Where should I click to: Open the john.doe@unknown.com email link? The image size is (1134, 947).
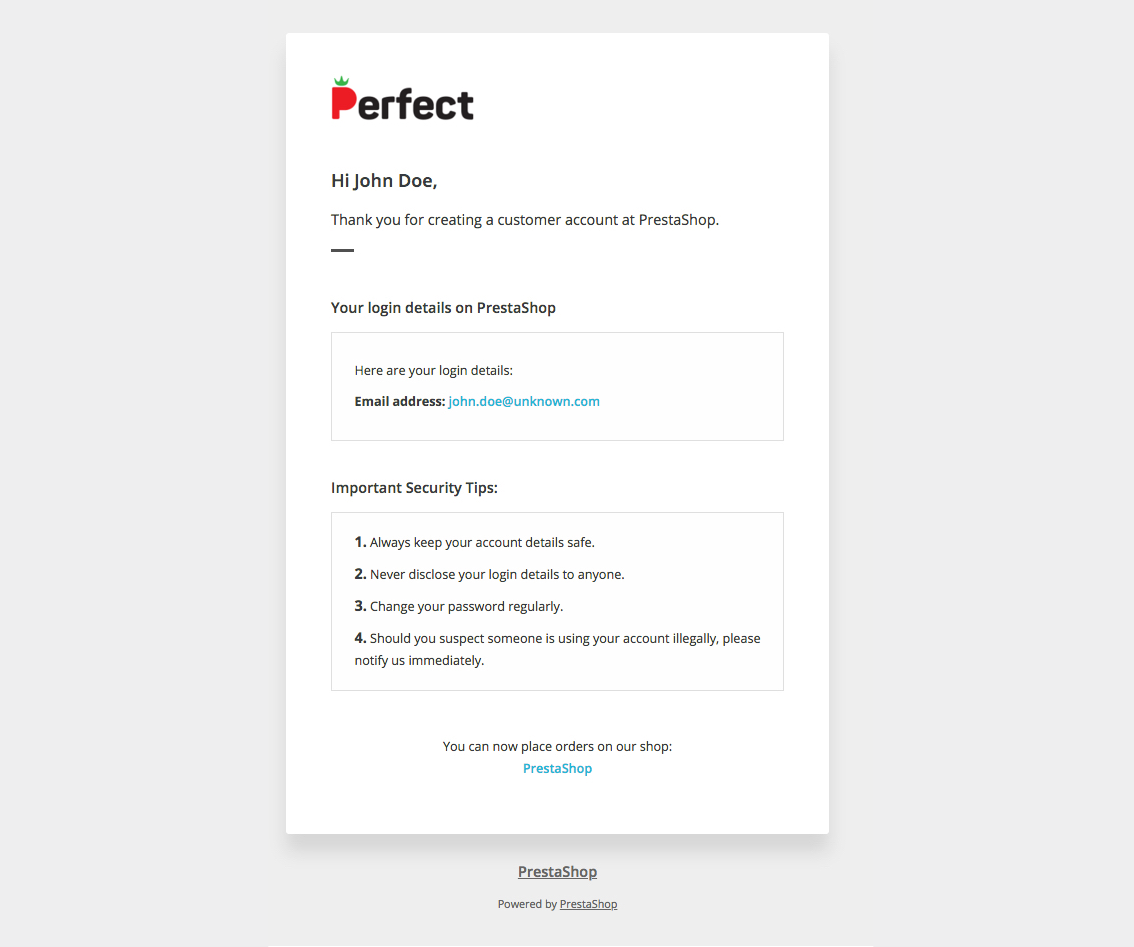pos(524,402)
